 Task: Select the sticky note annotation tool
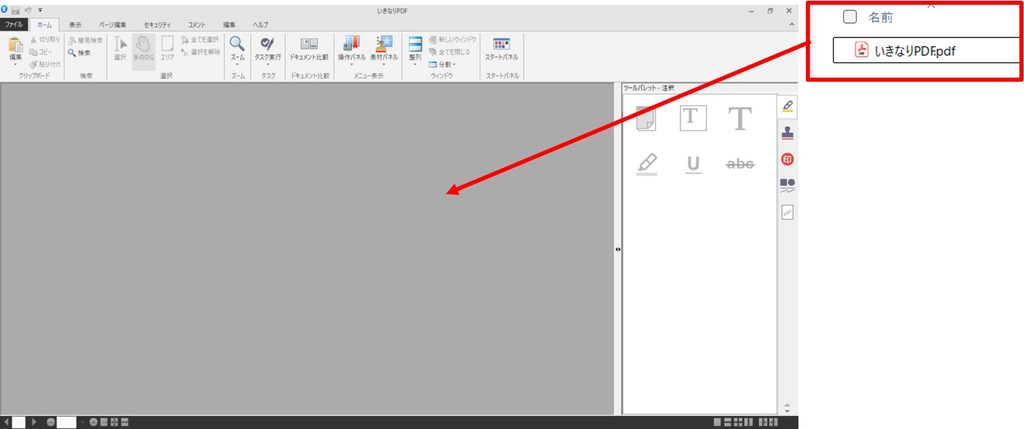[x=645, y=119]
